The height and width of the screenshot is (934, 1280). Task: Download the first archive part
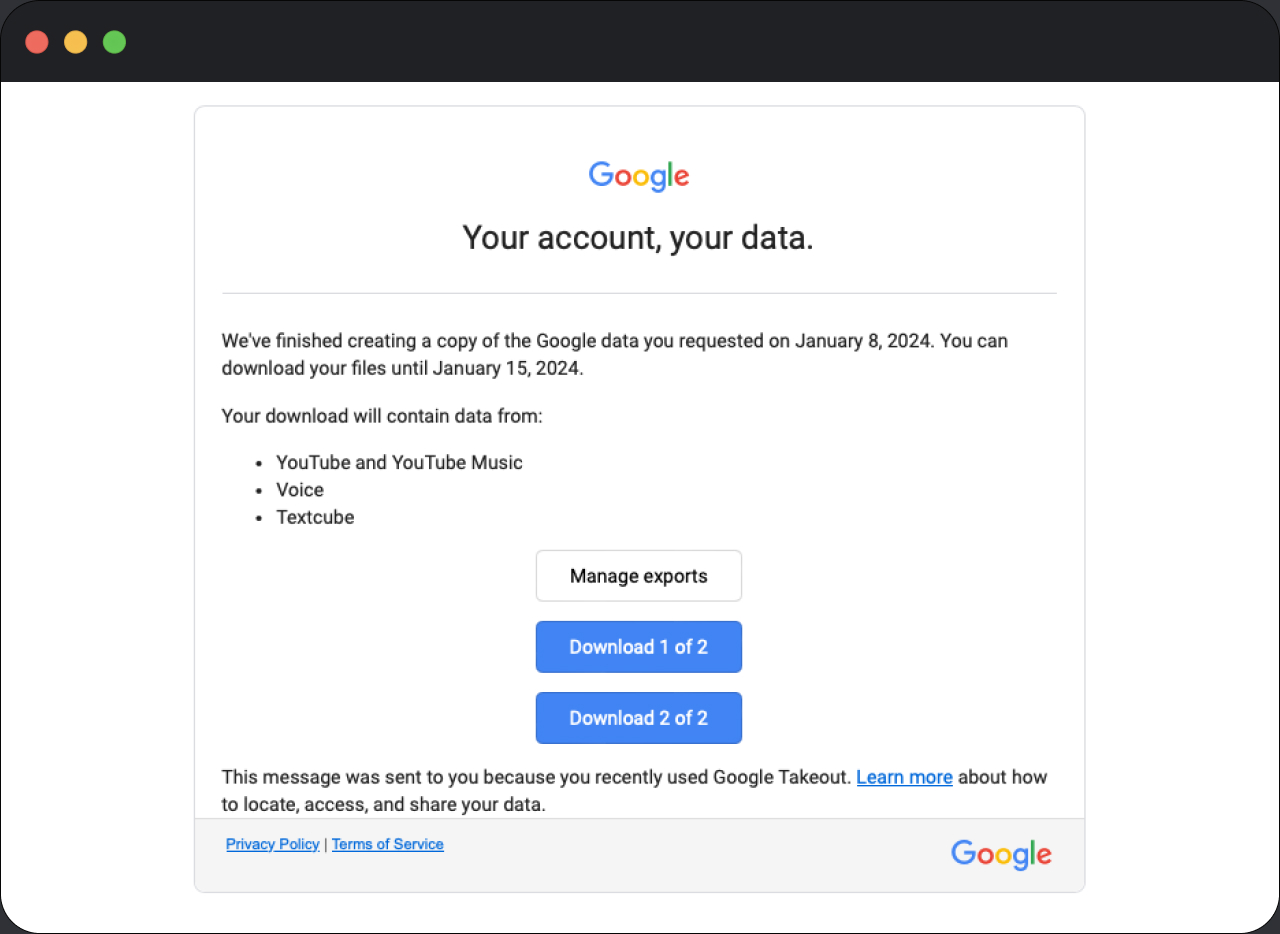pos(638,647)
